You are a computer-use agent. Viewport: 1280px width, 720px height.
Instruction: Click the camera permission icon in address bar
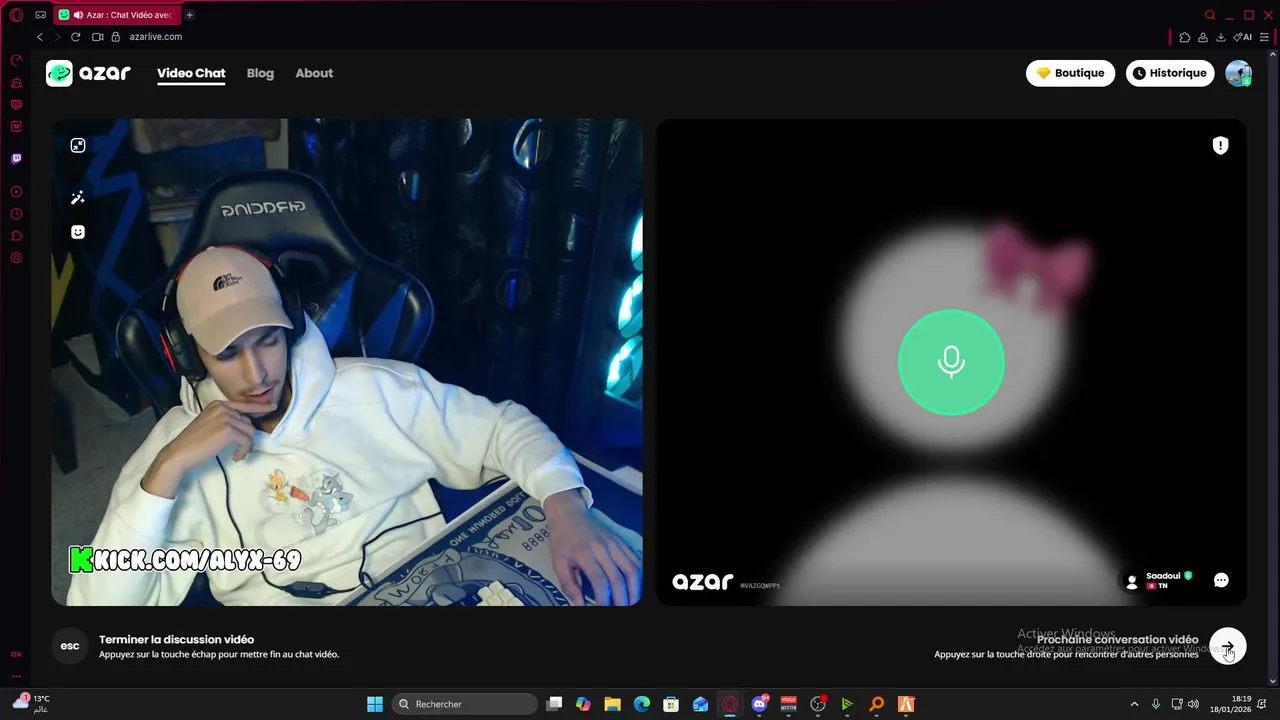click(98, 37)
